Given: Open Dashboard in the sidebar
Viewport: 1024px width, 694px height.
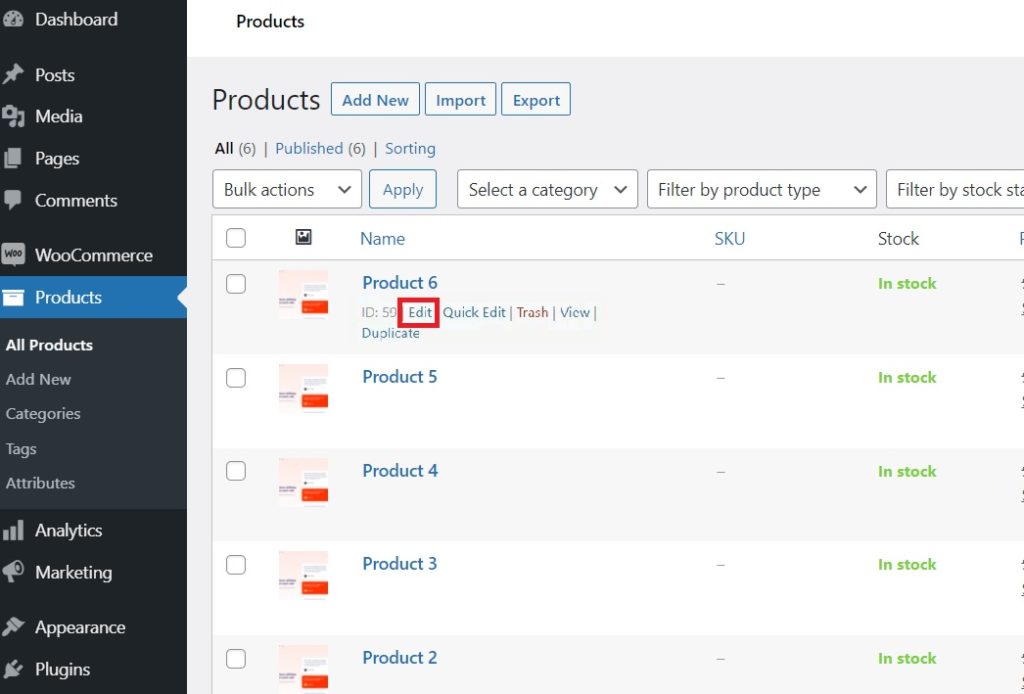Looking at the screenshot, I should (76, 20).
